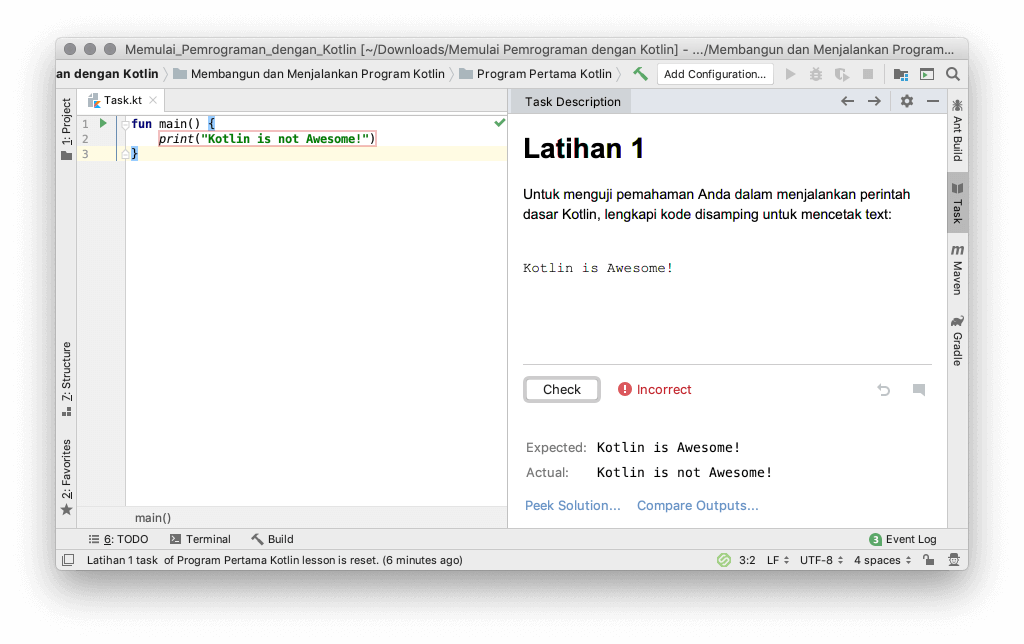Click the Hector inspections profile icon
This screenshot has height=644, width=1024.
tap(953, 560)
